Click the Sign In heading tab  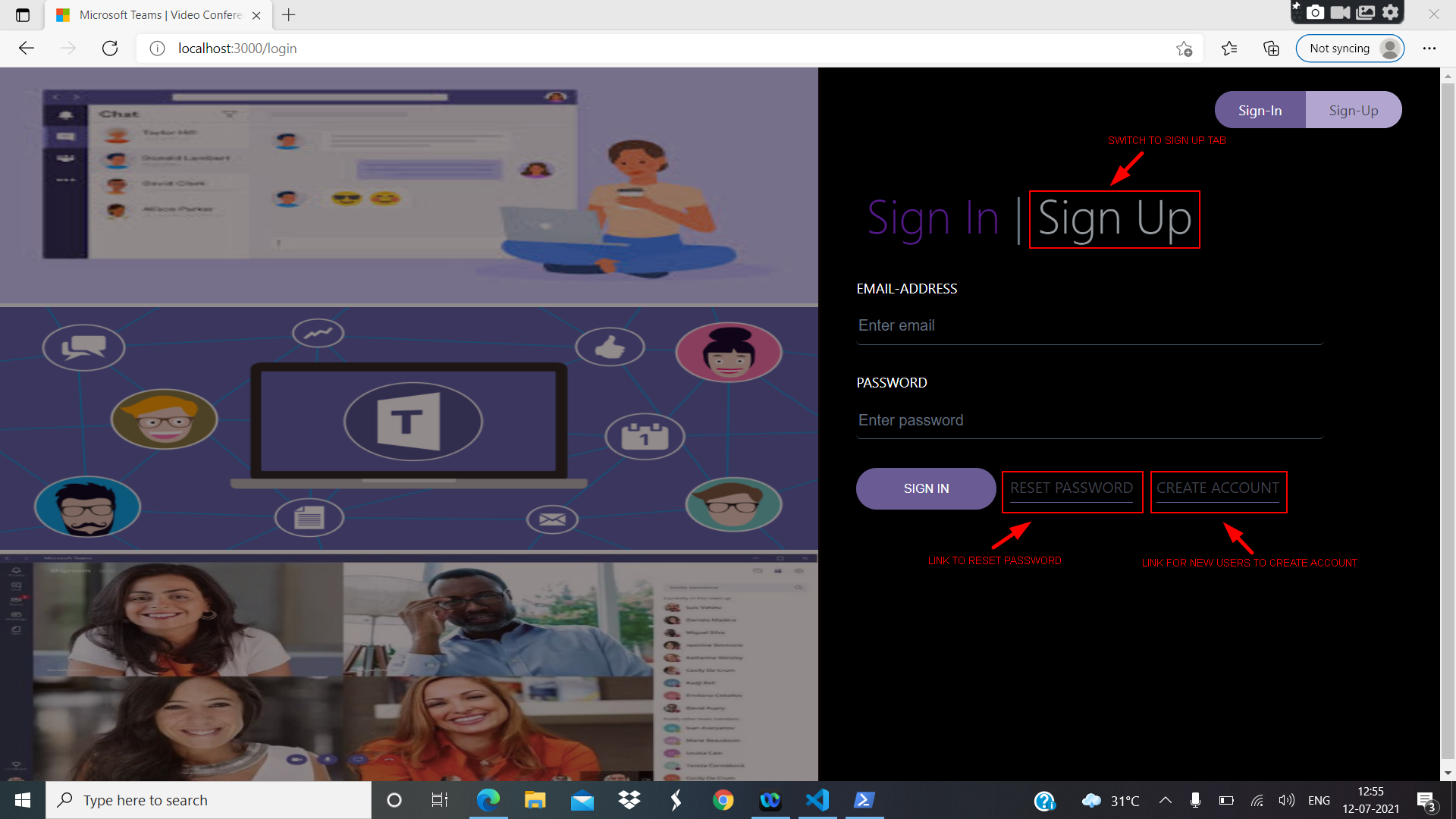coord(933,219)
